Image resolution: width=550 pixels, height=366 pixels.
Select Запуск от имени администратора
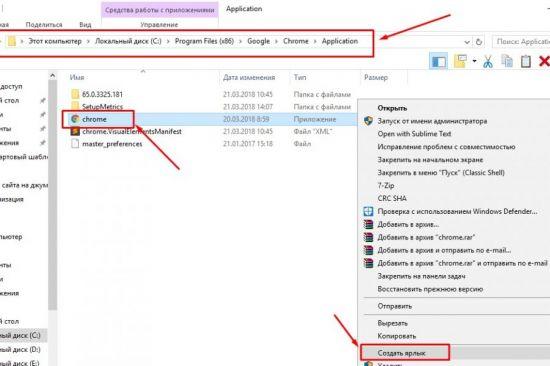coord(432,121)
